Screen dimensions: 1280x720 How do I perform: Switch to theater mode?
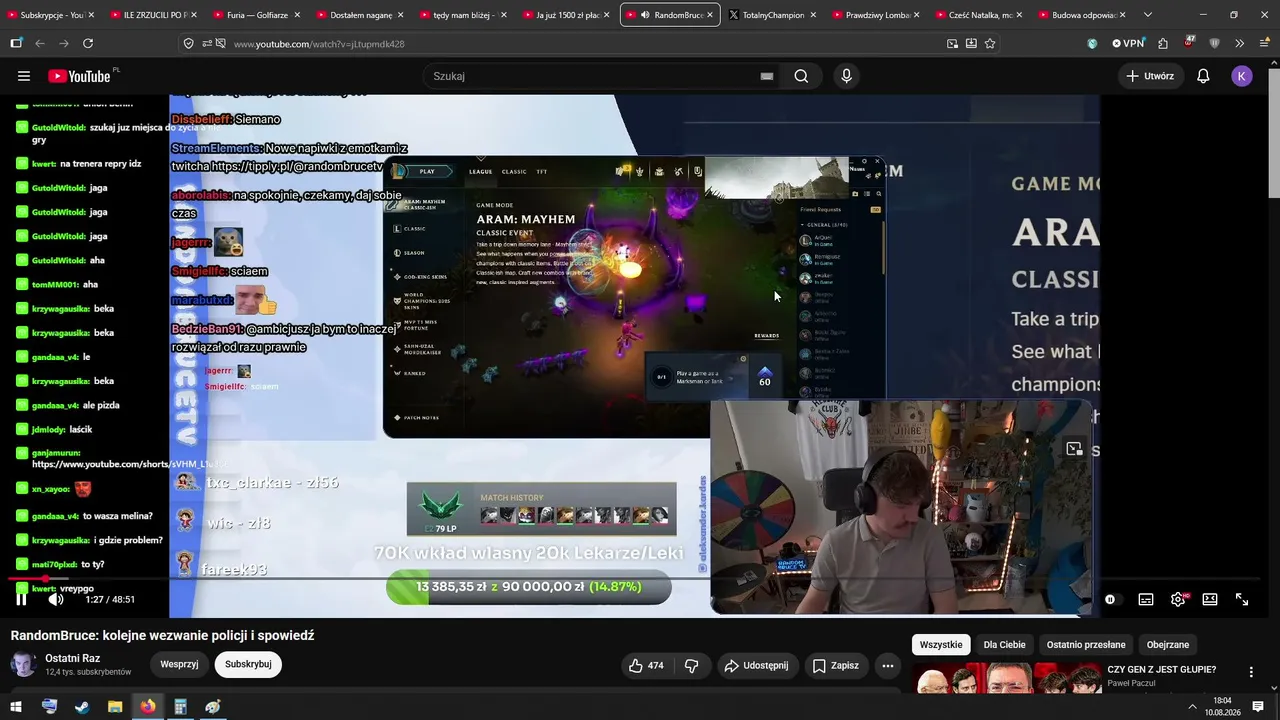pyautogui.click(x=1210, y=599)
